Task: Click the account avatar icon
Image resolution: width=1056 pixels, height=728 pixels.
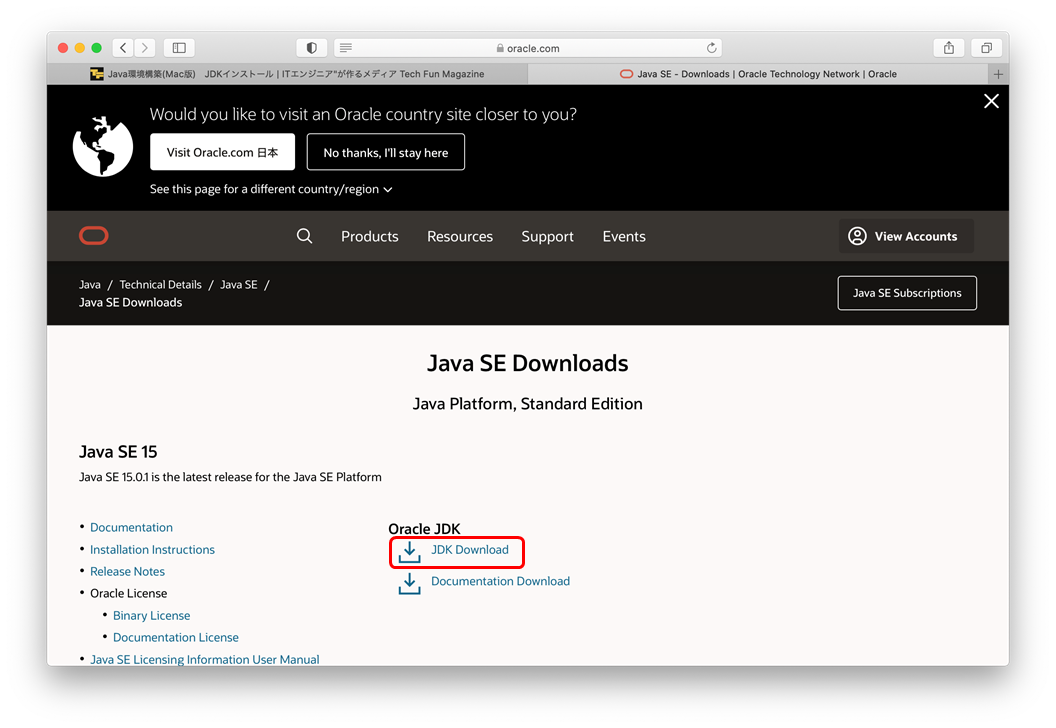Action: point(857,236)
